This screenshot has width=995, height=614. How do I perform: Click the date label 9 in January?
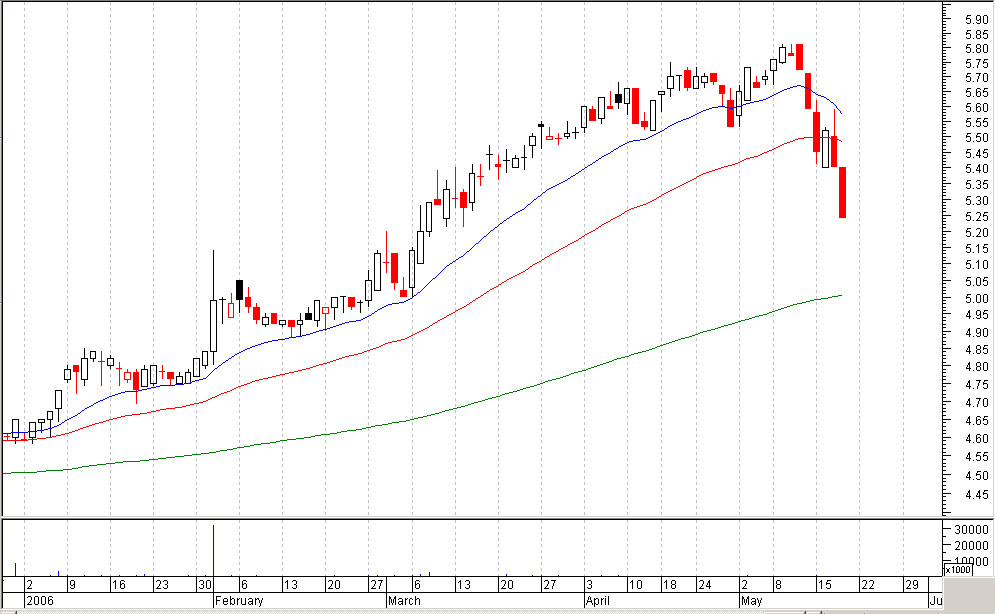(72, 585)
